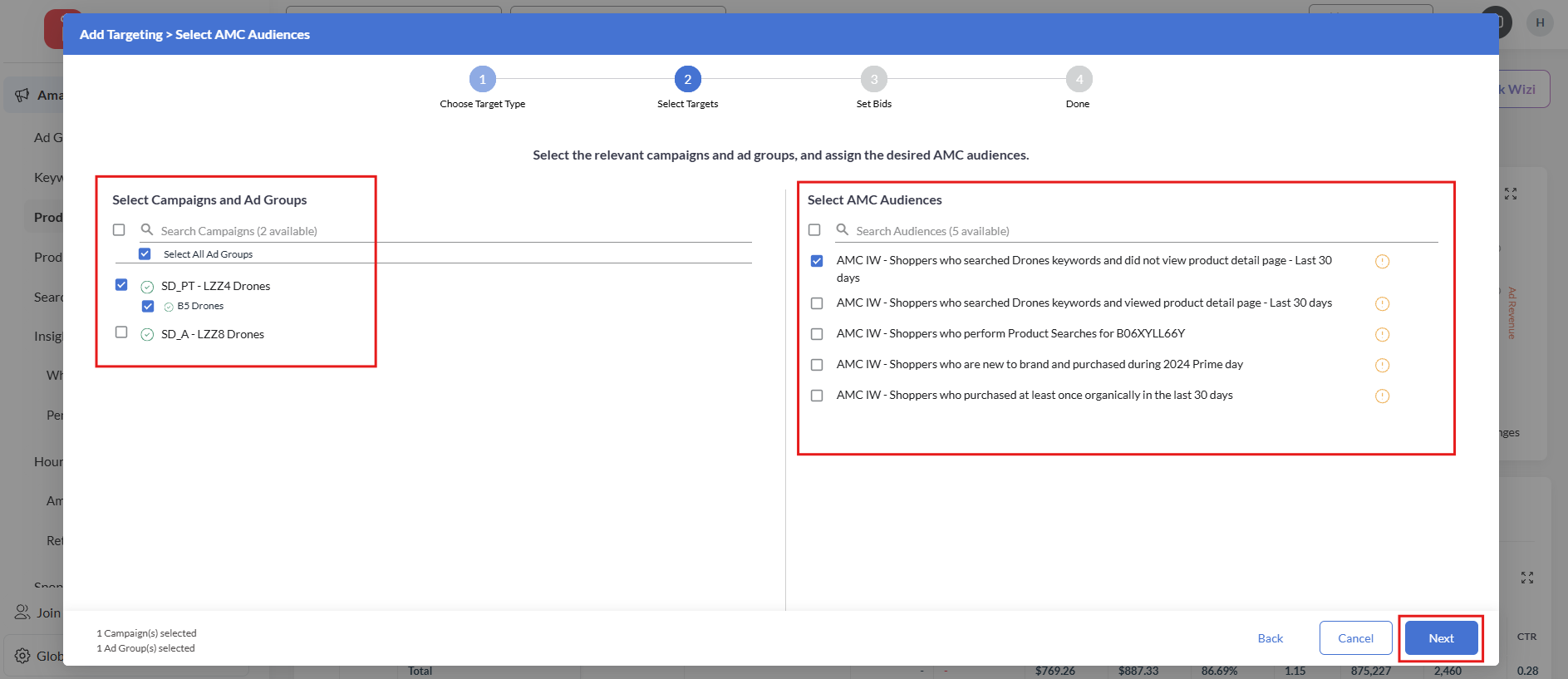Toggle select-all audiences checkbox
This screenshot has height=679, width=1568.
[x=814, y=229]
